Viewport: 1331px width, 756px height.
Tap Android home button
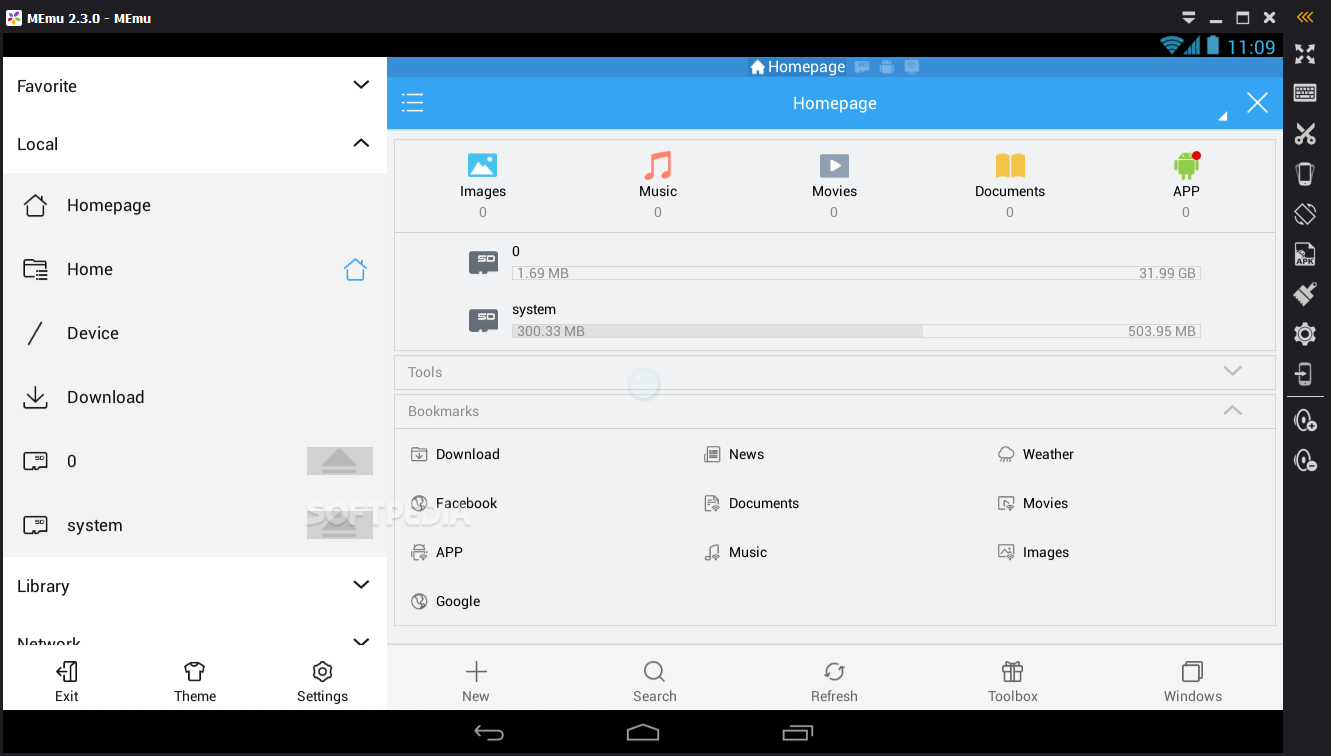click(x=643, y=733)
